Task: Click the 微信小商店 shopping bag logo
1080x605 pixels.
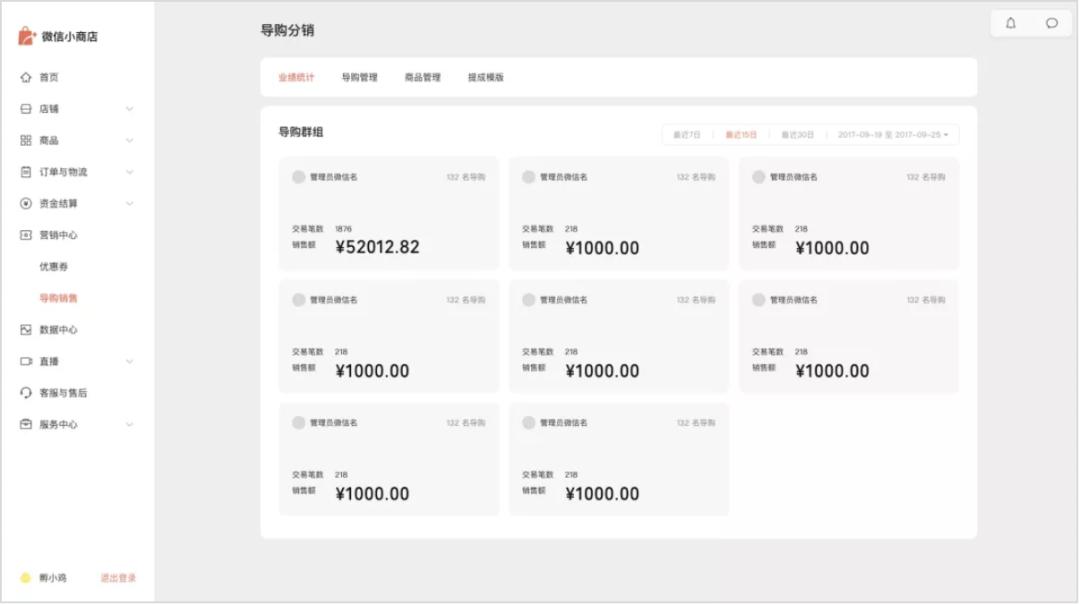Action: [27, 36]
